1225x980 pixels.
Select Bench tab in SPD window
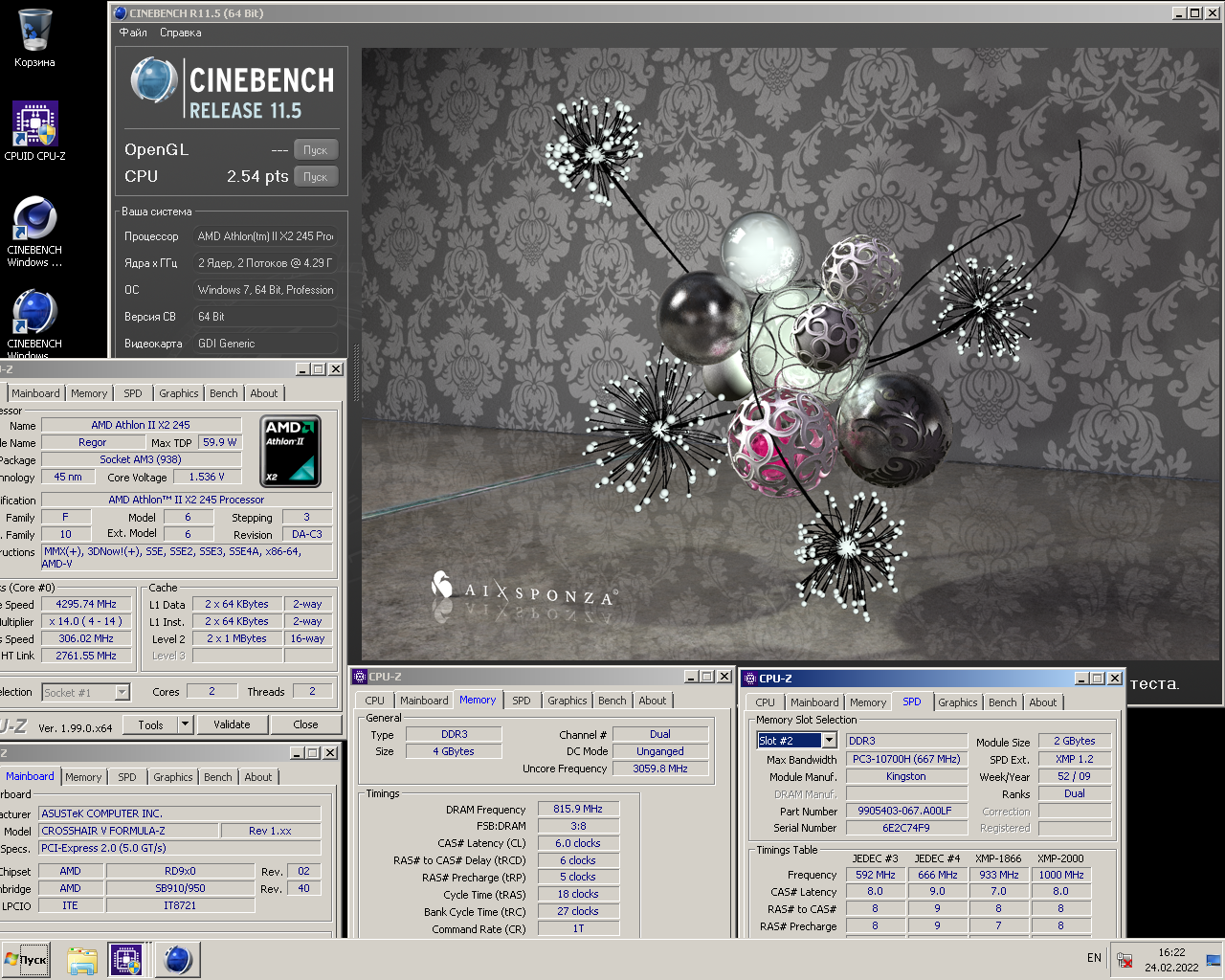pyautogui.click(x=1002, y=702)
